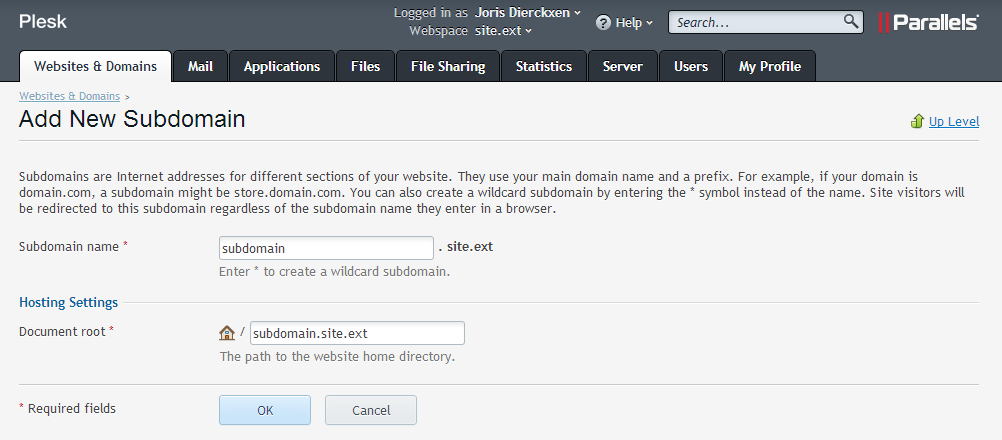Open the site.ext webspace dropdown

(x=503, y=31)
